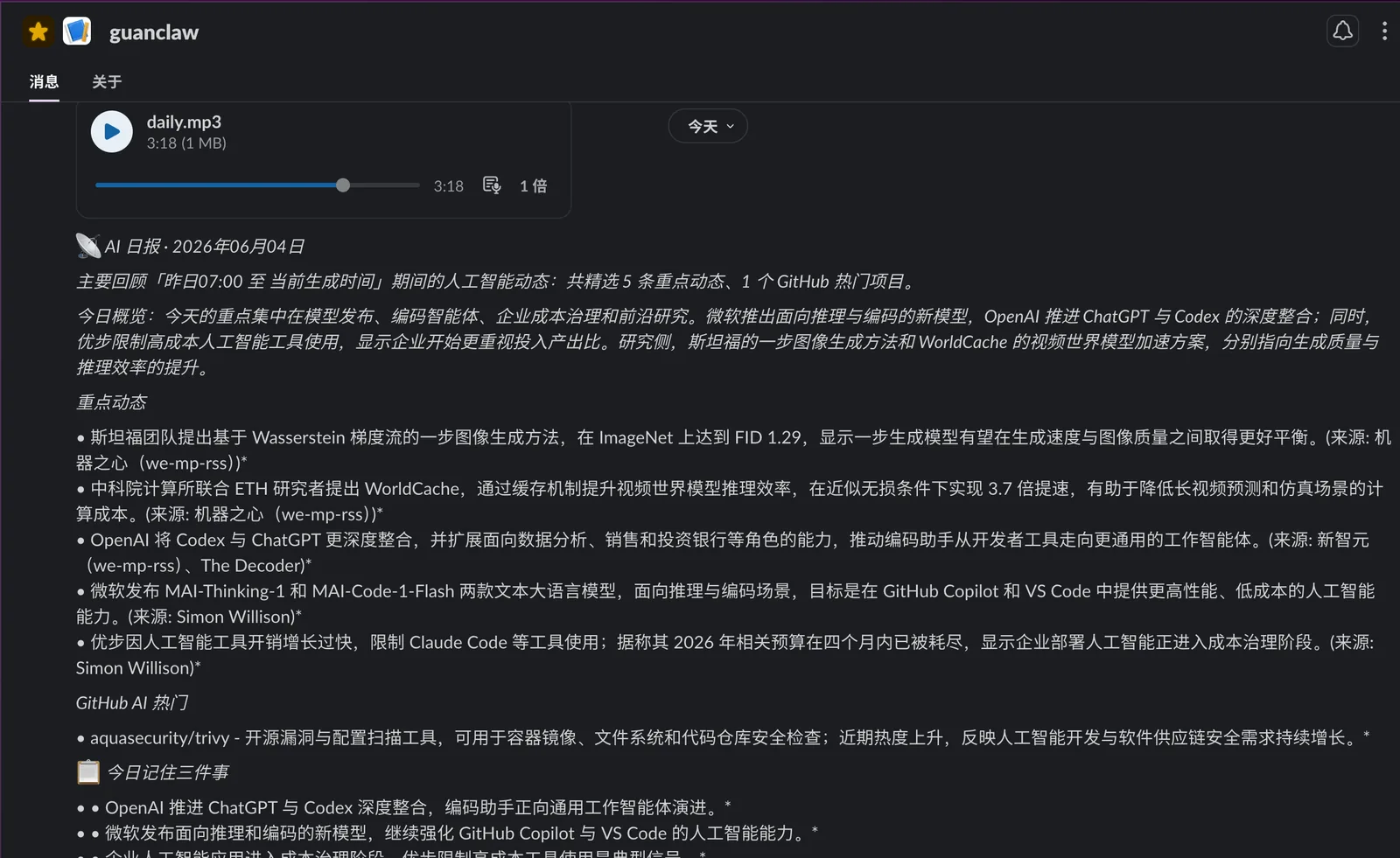Click the AI 日报 · 2026年06月04日 heading

[205, 247]
